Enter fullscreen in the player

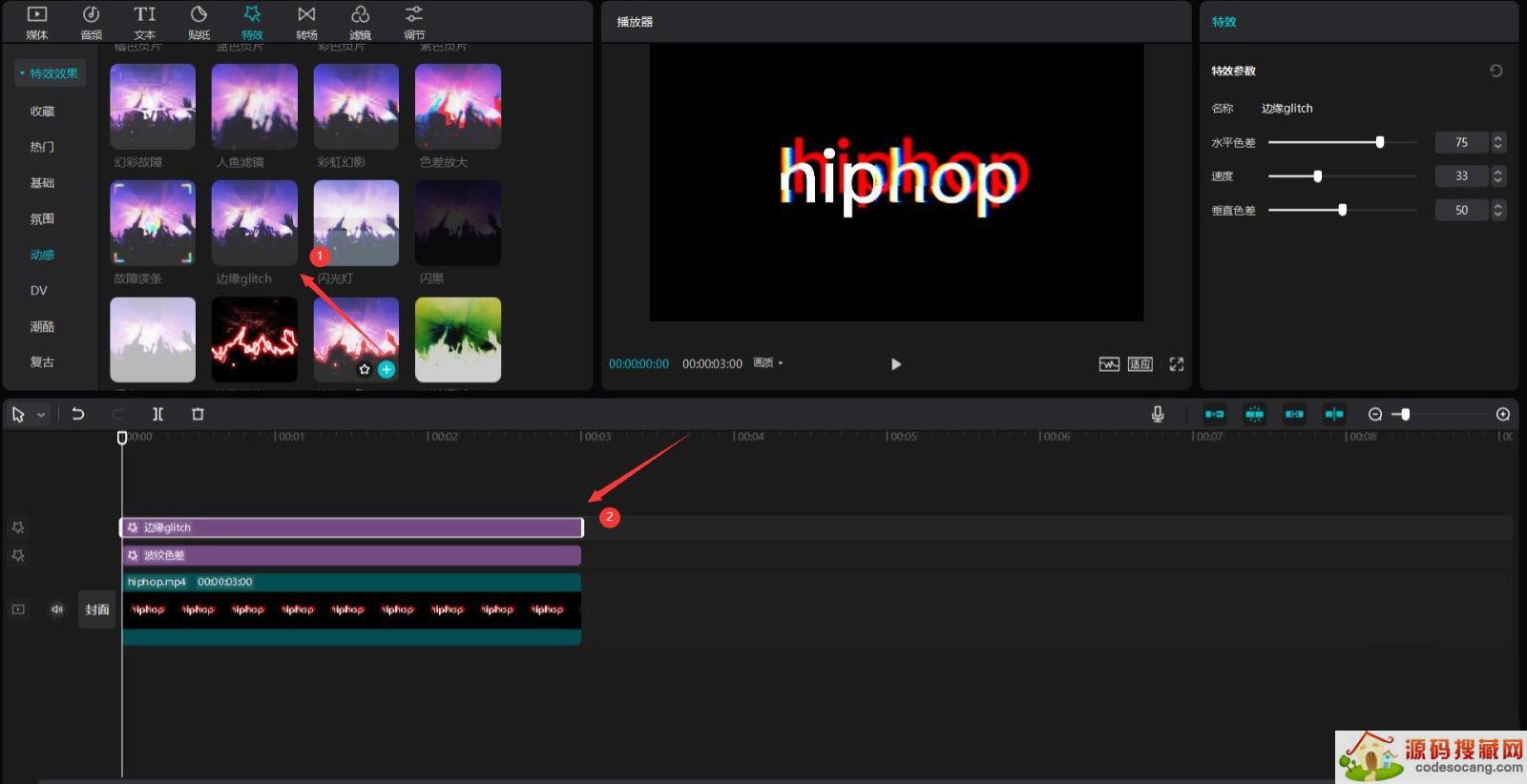pyautogui.click(x=1176, y=364)
